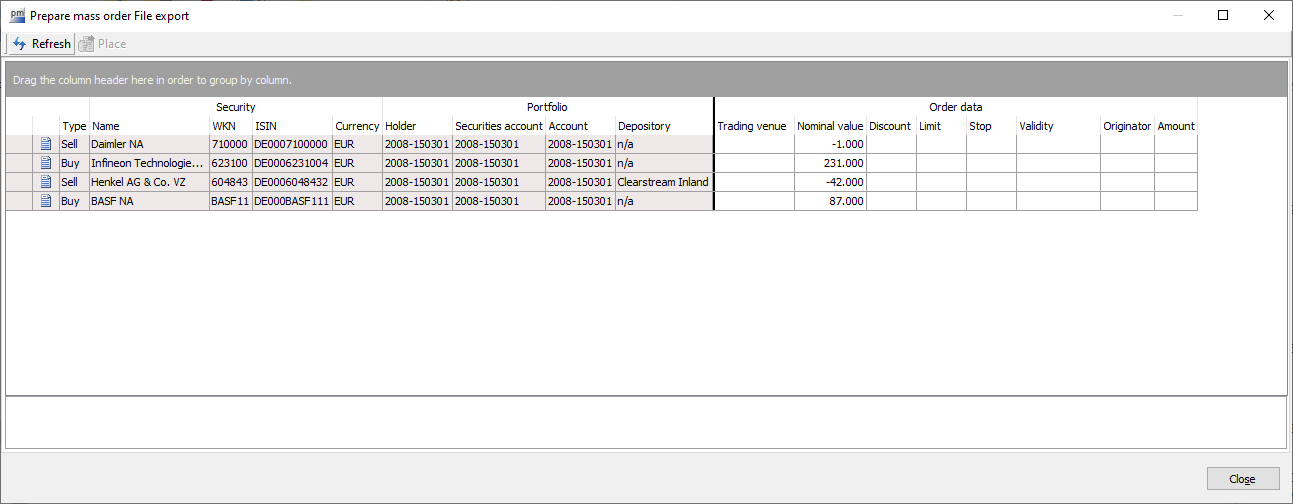
Task: Click the Securities account column header
Action: [498, 126]
